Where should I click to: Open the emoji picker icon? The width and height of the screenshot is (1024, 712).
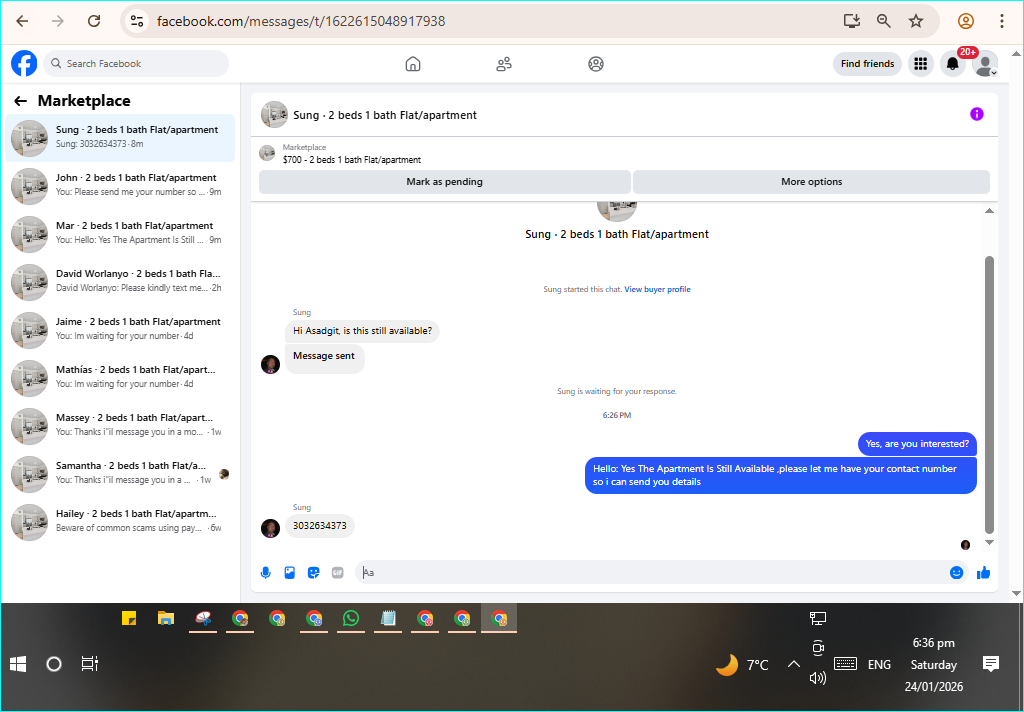pyautogui.click(x=956, y=573)
